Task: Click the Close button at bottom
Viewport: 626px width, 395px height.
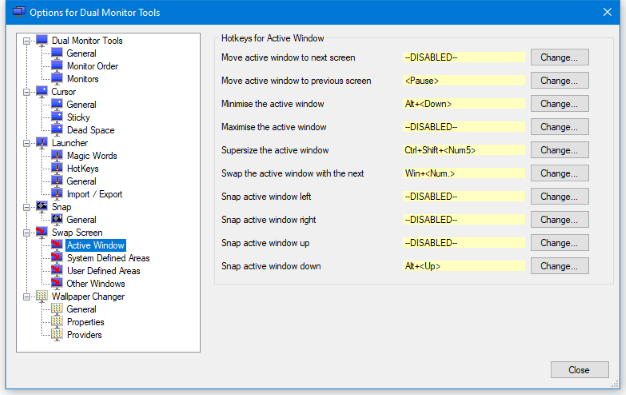Action: (x=579, y=370)
